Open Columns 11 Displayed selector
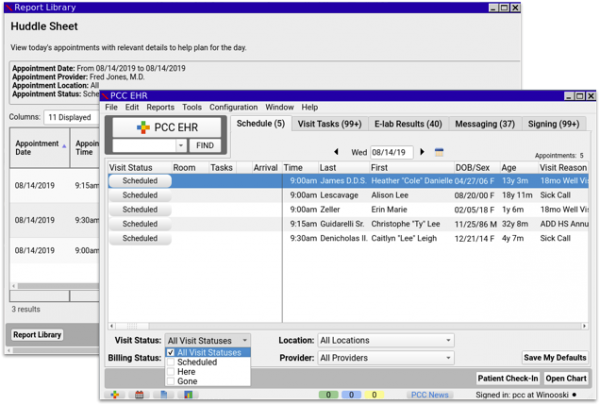 [x=72, y=118]
